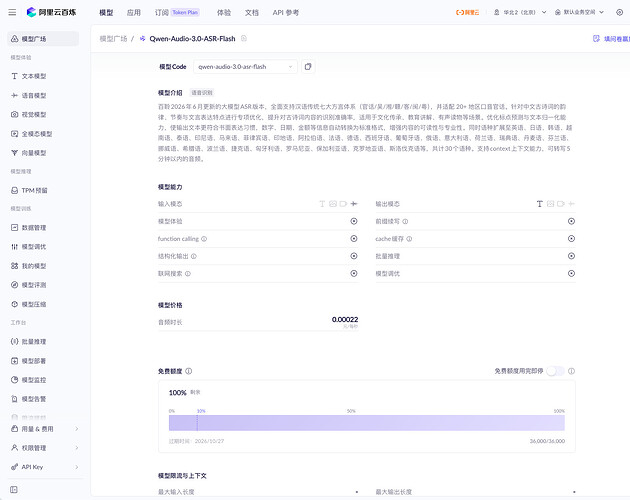Expand 权限管理 chevron
This screenshot has width=630, height=500.
click(x=76, y=448)
